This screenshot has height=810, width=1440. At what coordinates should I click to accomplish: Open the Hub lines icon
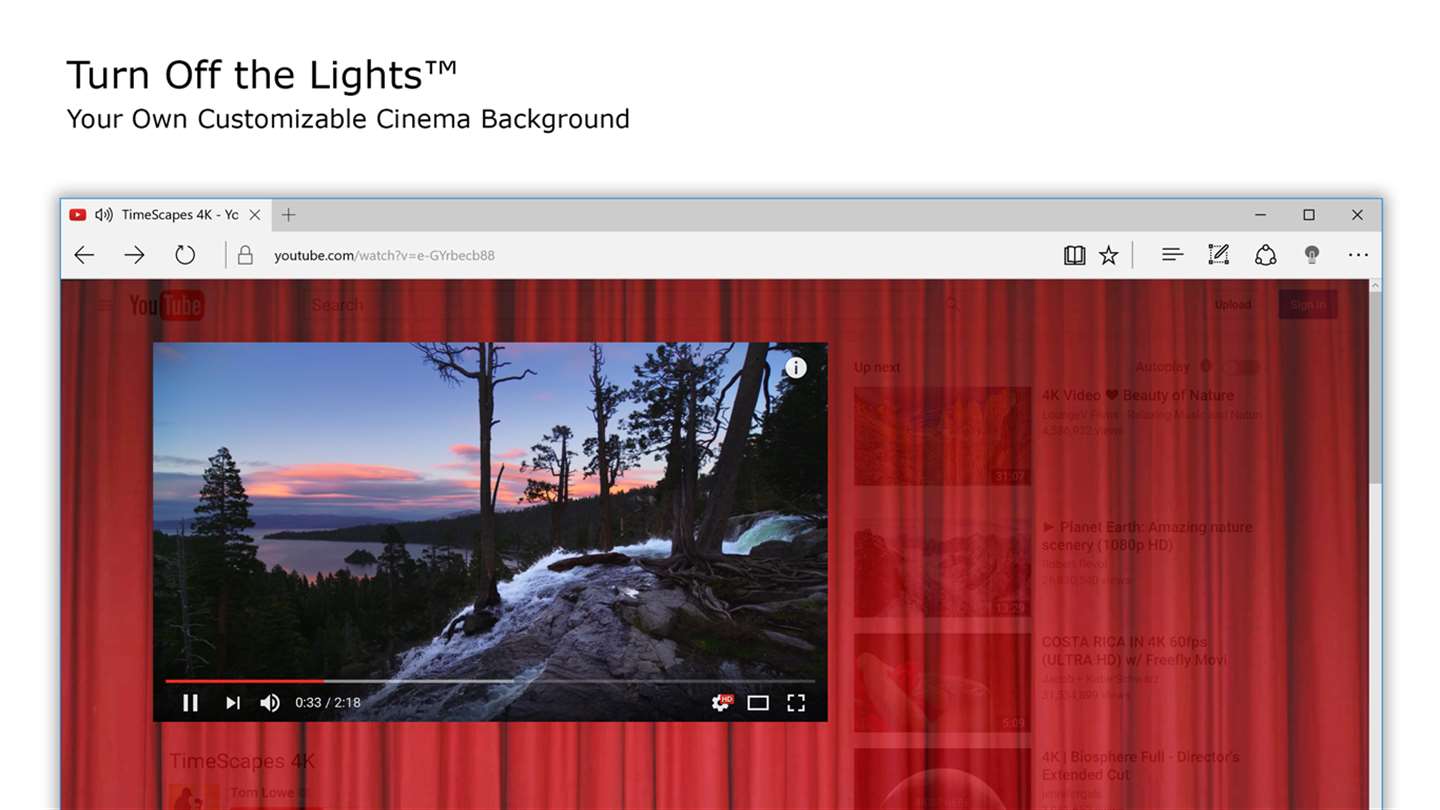[1173, 255]
